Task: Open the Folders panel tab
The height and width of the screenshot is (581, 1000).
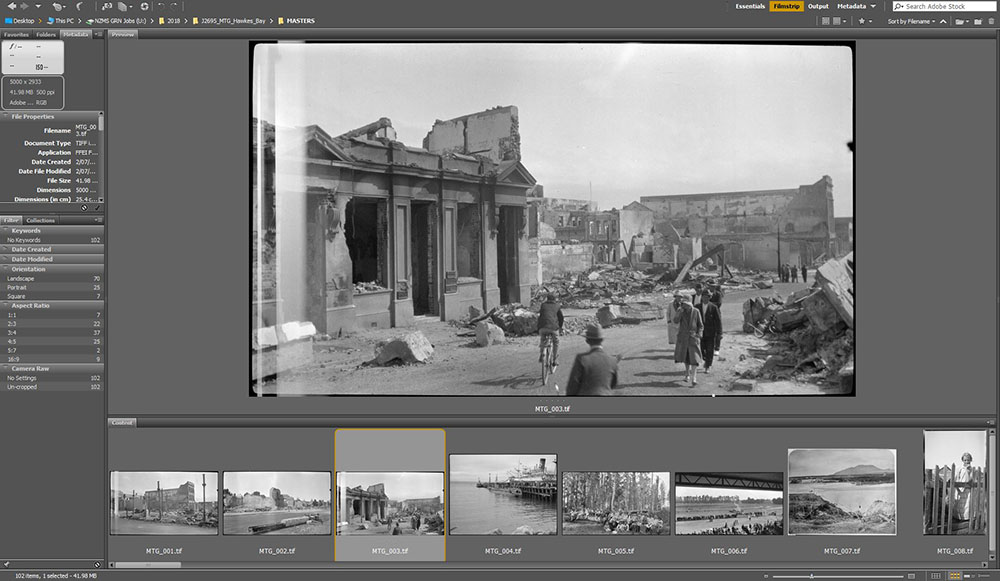Action: click(x=46, y=34)
